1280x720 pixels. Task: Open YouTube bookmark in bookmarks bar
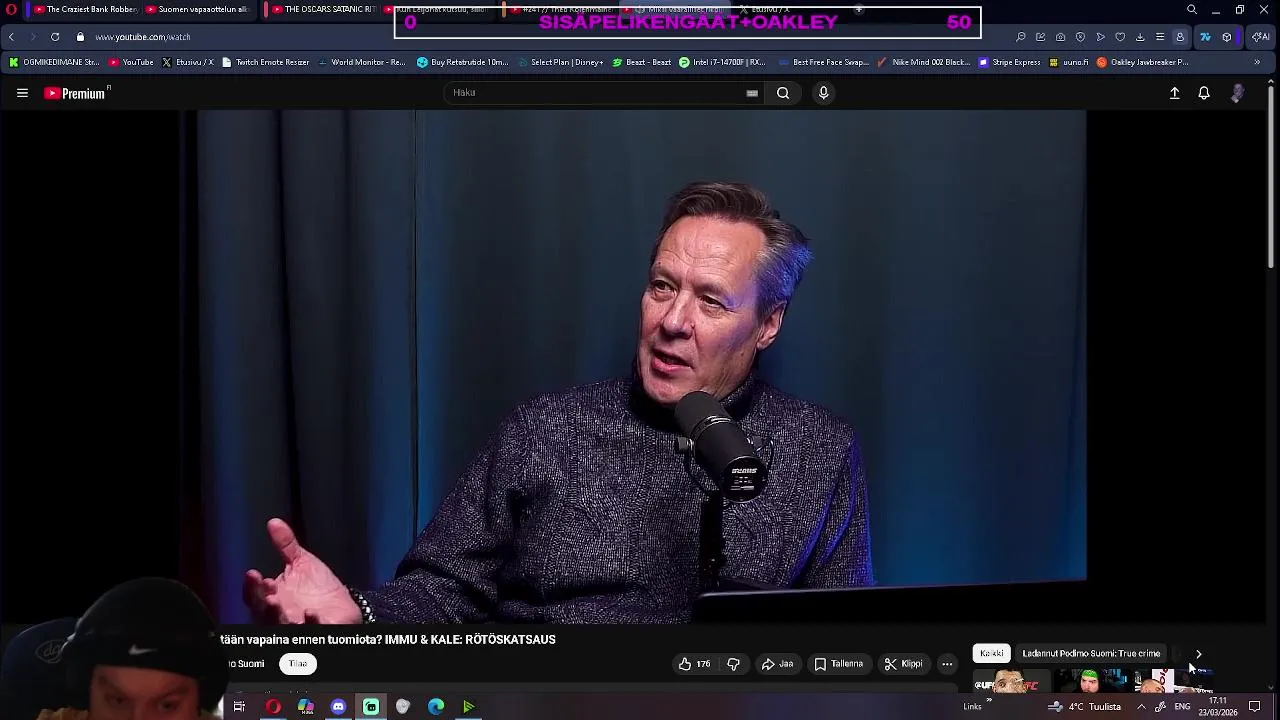[131, 62]
